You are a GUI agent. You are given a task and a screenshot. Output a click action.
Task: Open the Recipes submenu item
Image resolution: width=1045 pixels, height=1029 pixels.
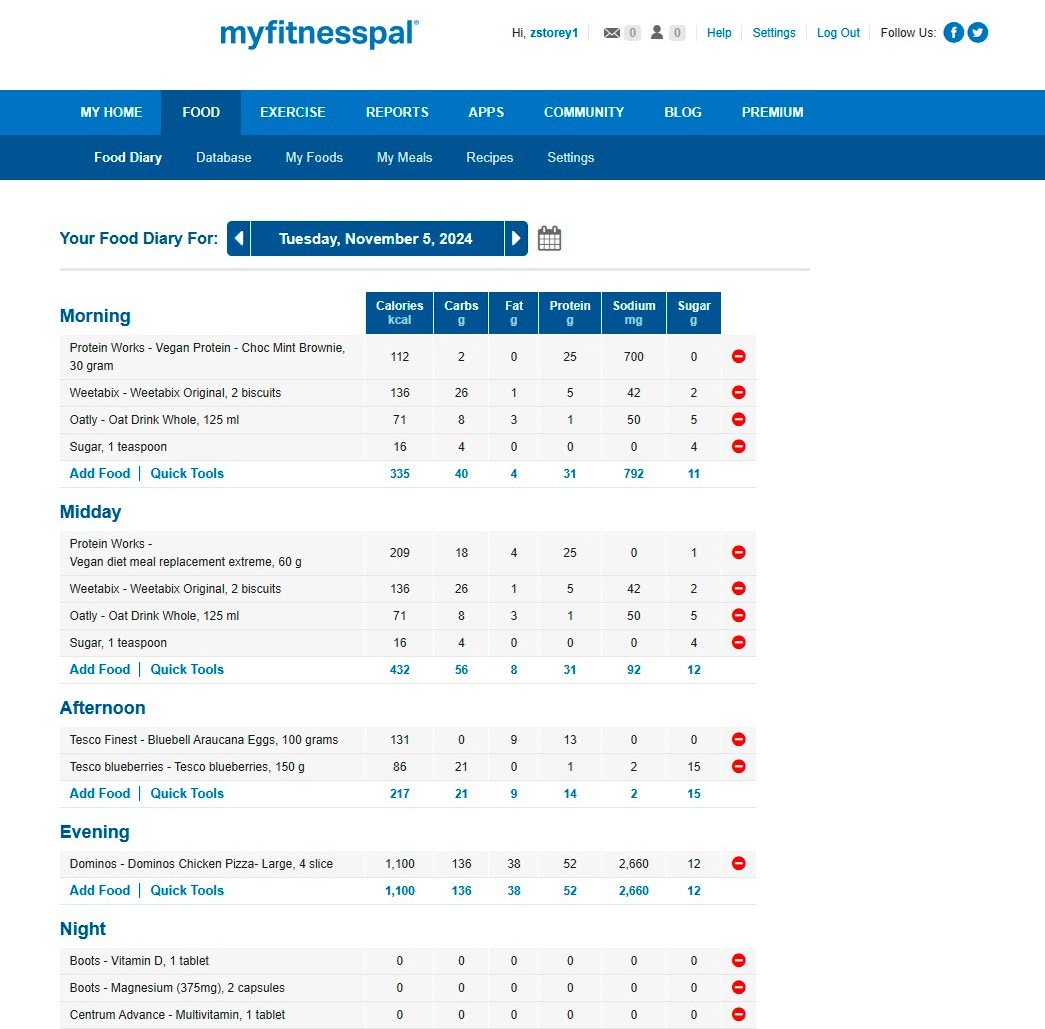(x=490, y=157)
